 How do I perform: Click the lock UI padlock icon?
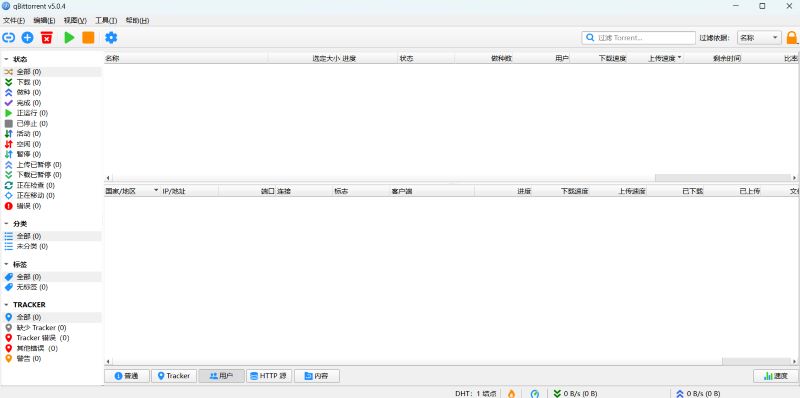coord(791,38)
